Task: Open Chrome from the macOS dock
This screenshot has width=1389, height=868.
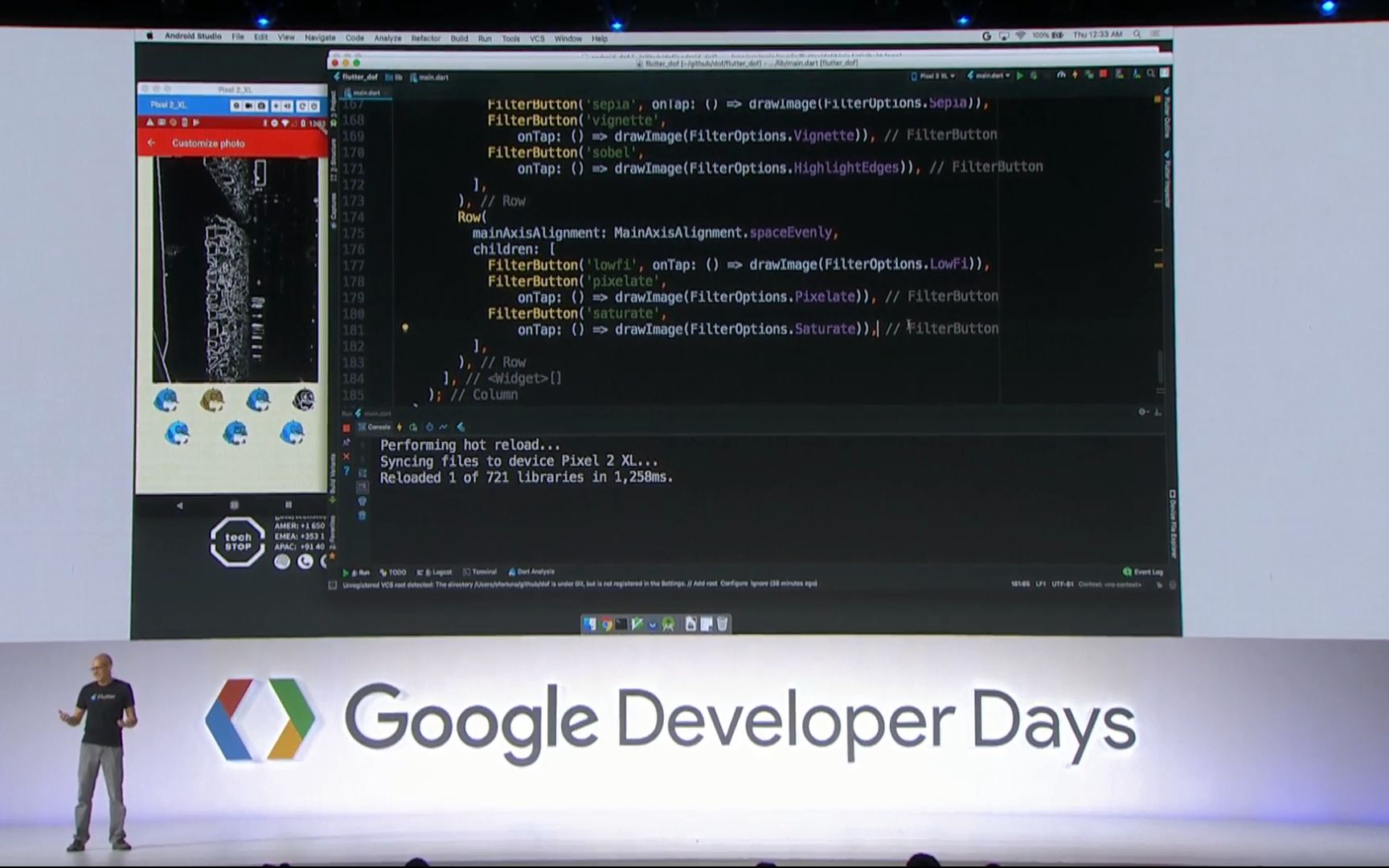Action: [606, 624]
